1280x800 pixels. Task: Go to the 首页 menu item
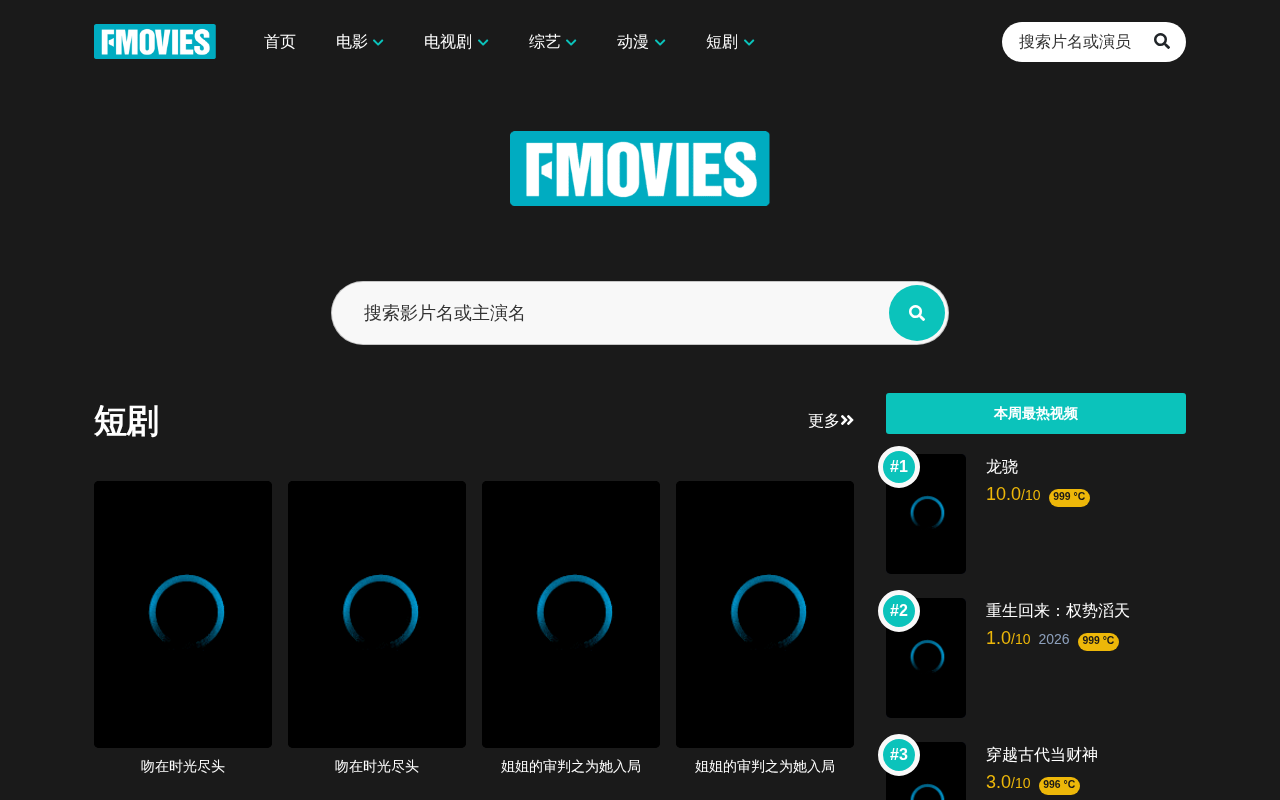point(280,42)
